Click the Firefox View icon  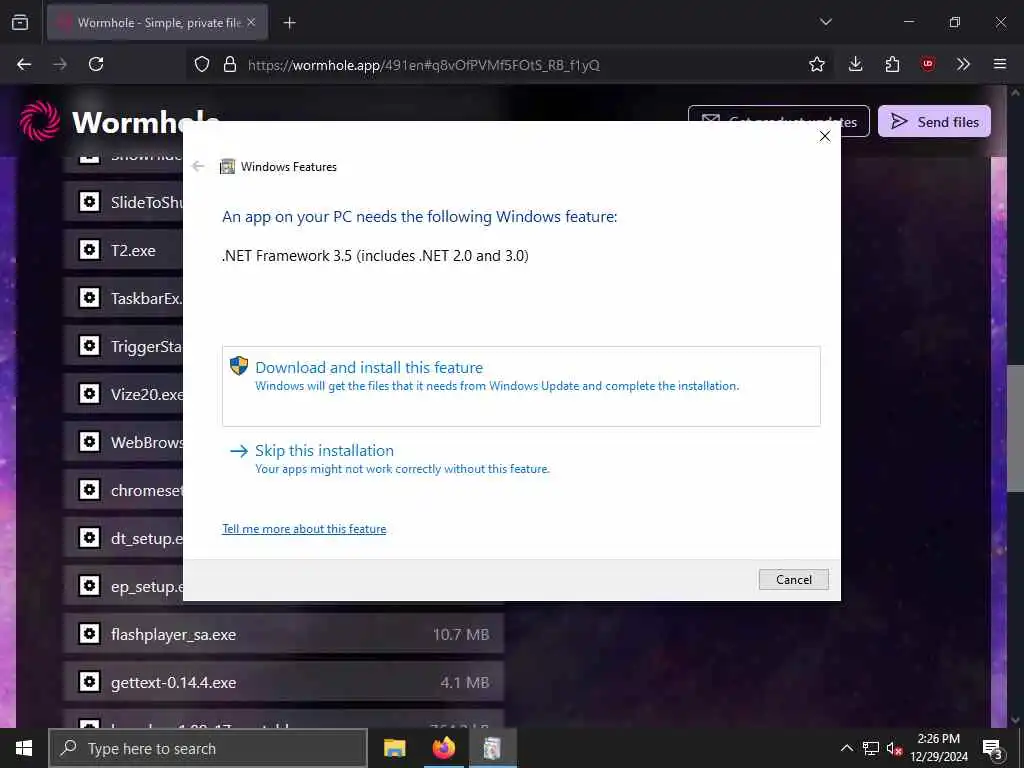point(20,22)
